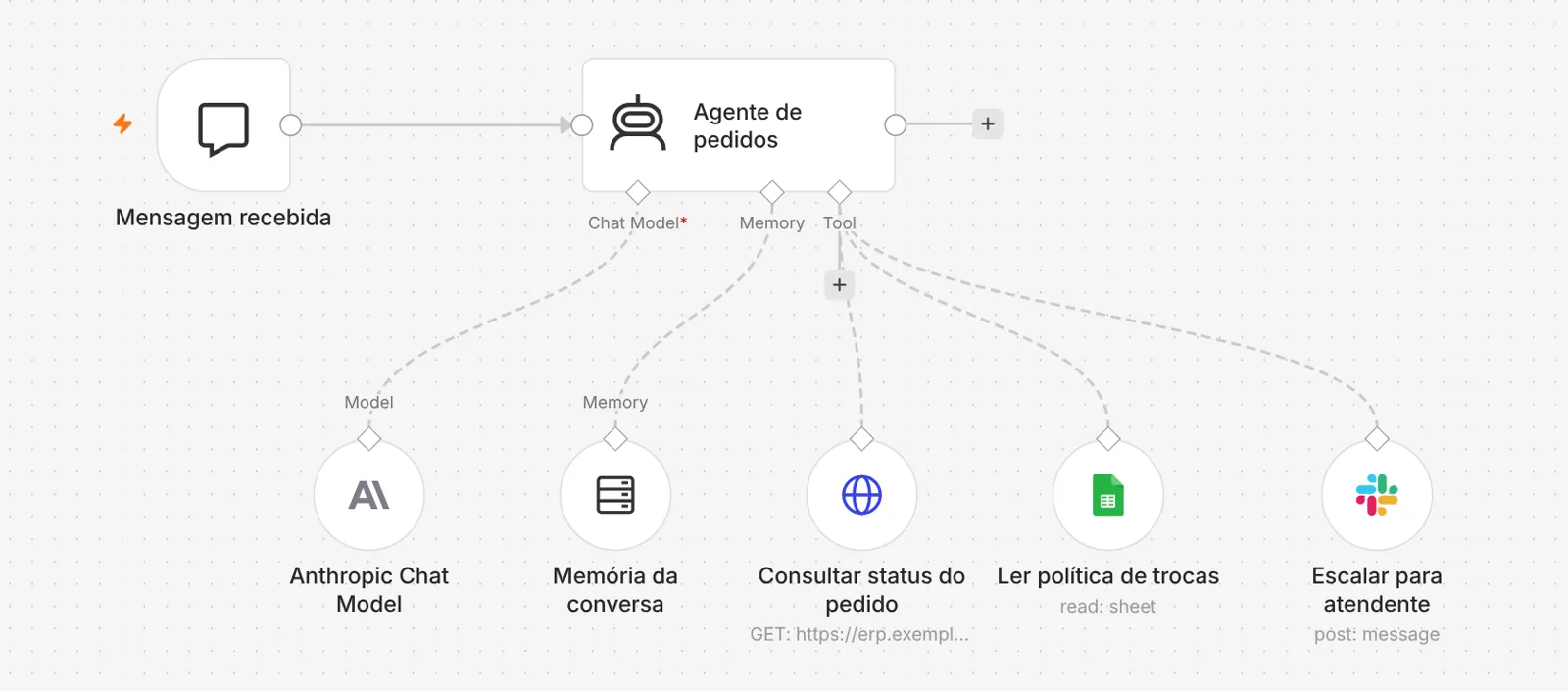
Task: Click diamond connector atop Escalar para atendente
Action: (x=1377, y=439)
